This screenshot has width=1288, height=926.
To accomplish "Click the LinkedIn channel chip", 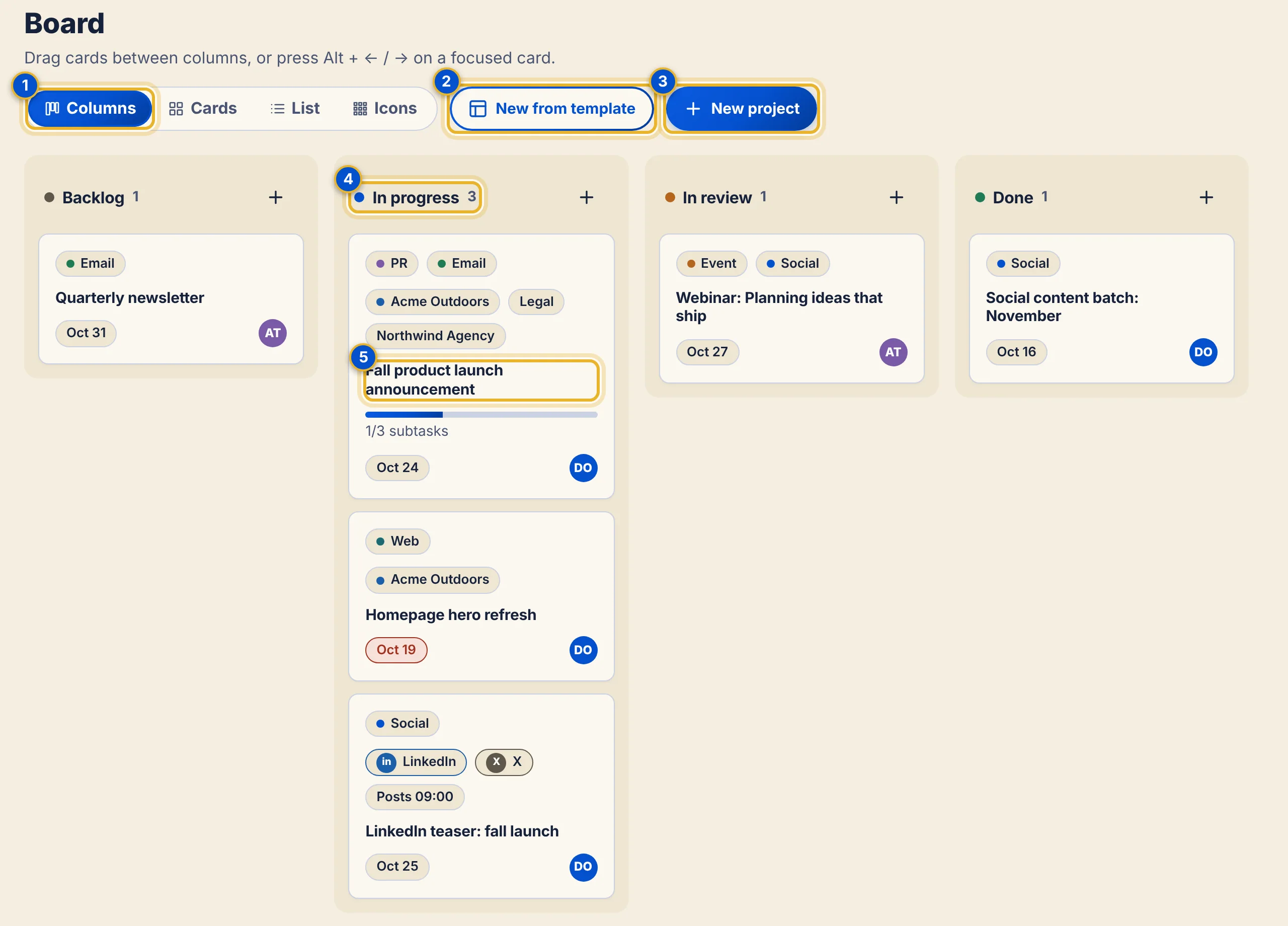I will 416,762.
